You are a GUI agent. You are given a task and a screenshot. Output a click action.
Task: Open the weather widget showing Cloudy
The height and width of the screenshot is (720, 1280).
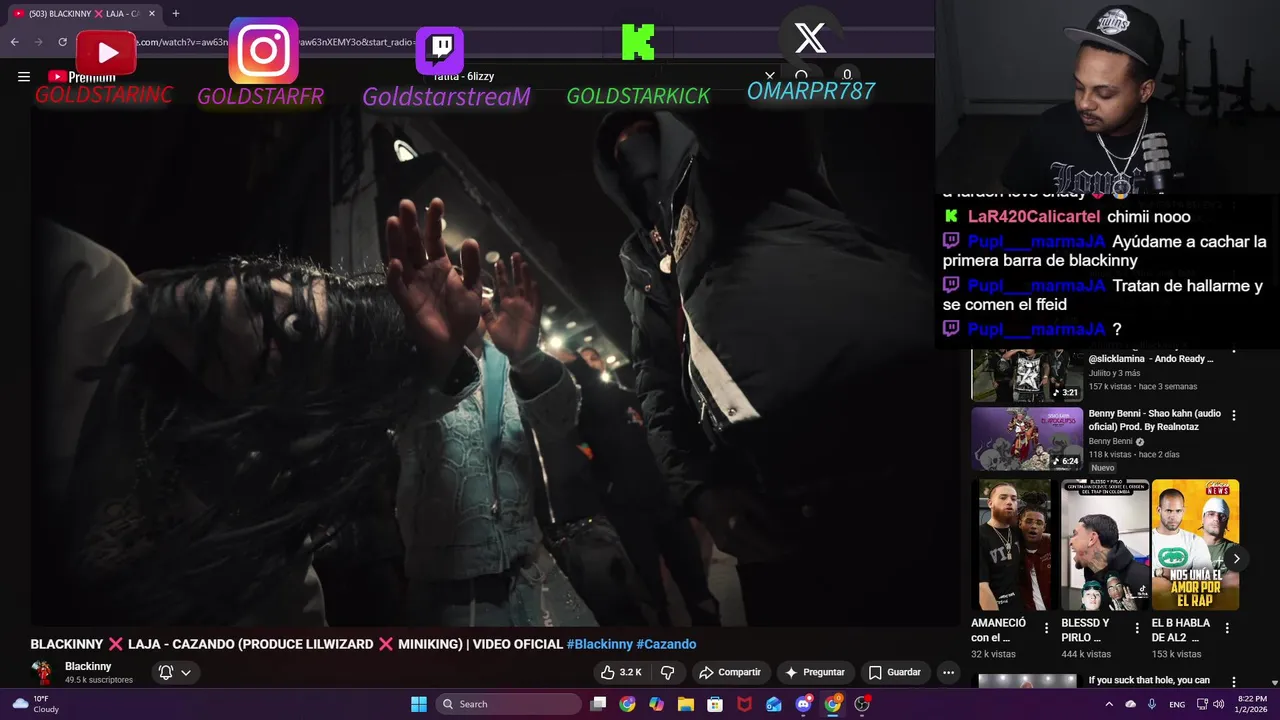[x=36, y=704]
